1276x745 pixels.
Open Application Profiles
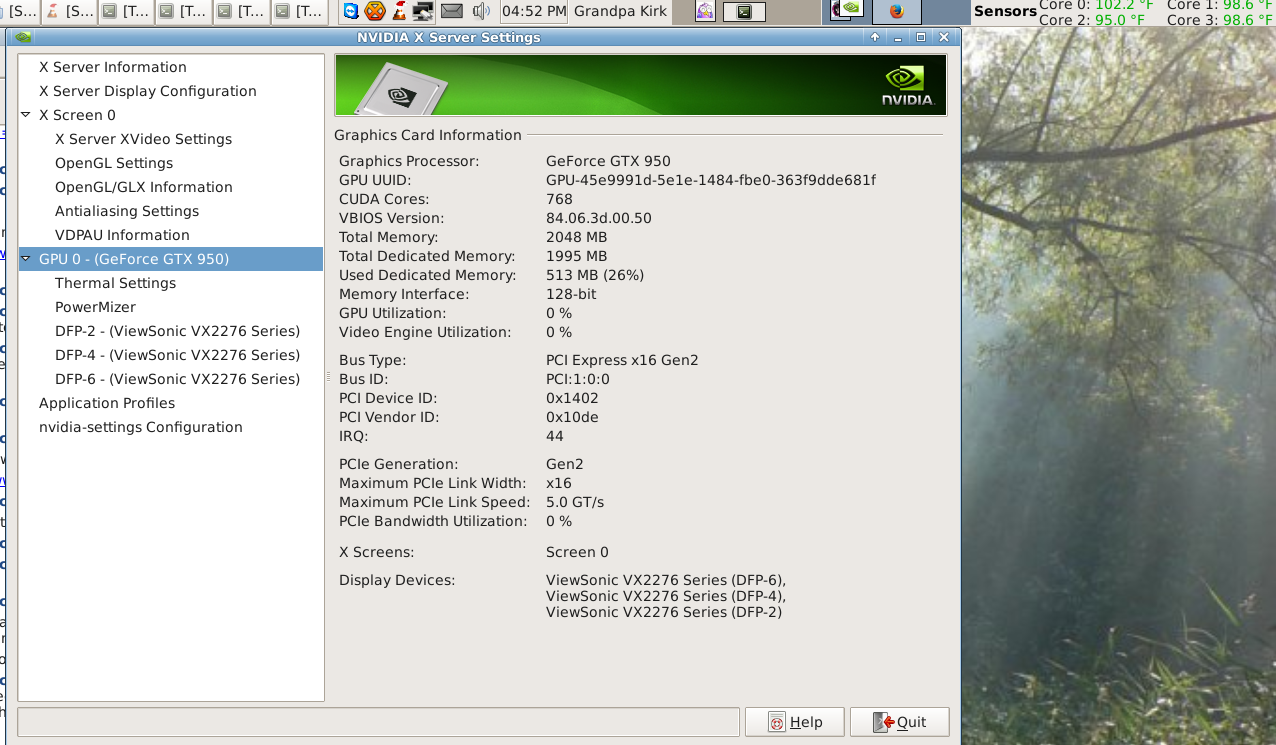click(x=107, y=403)
